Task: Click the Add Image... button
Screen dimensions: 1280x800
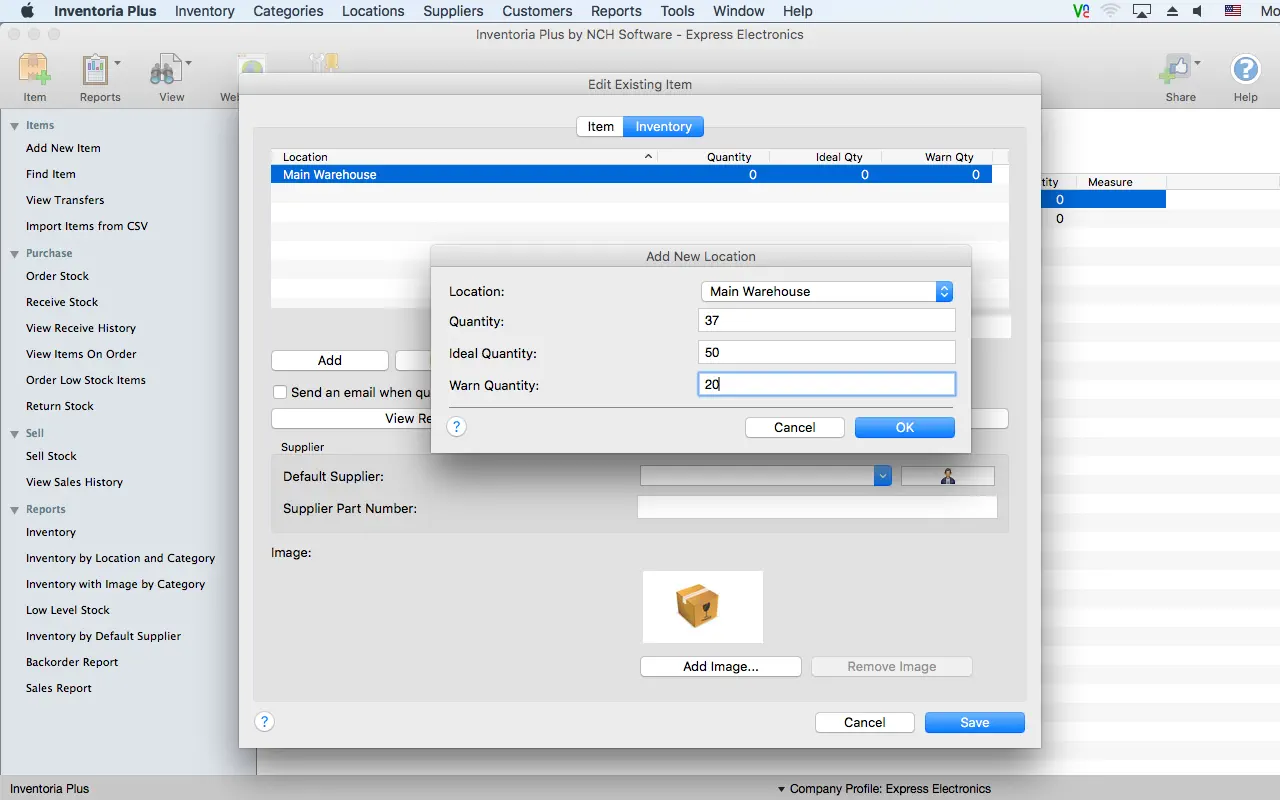Action: 720,667
